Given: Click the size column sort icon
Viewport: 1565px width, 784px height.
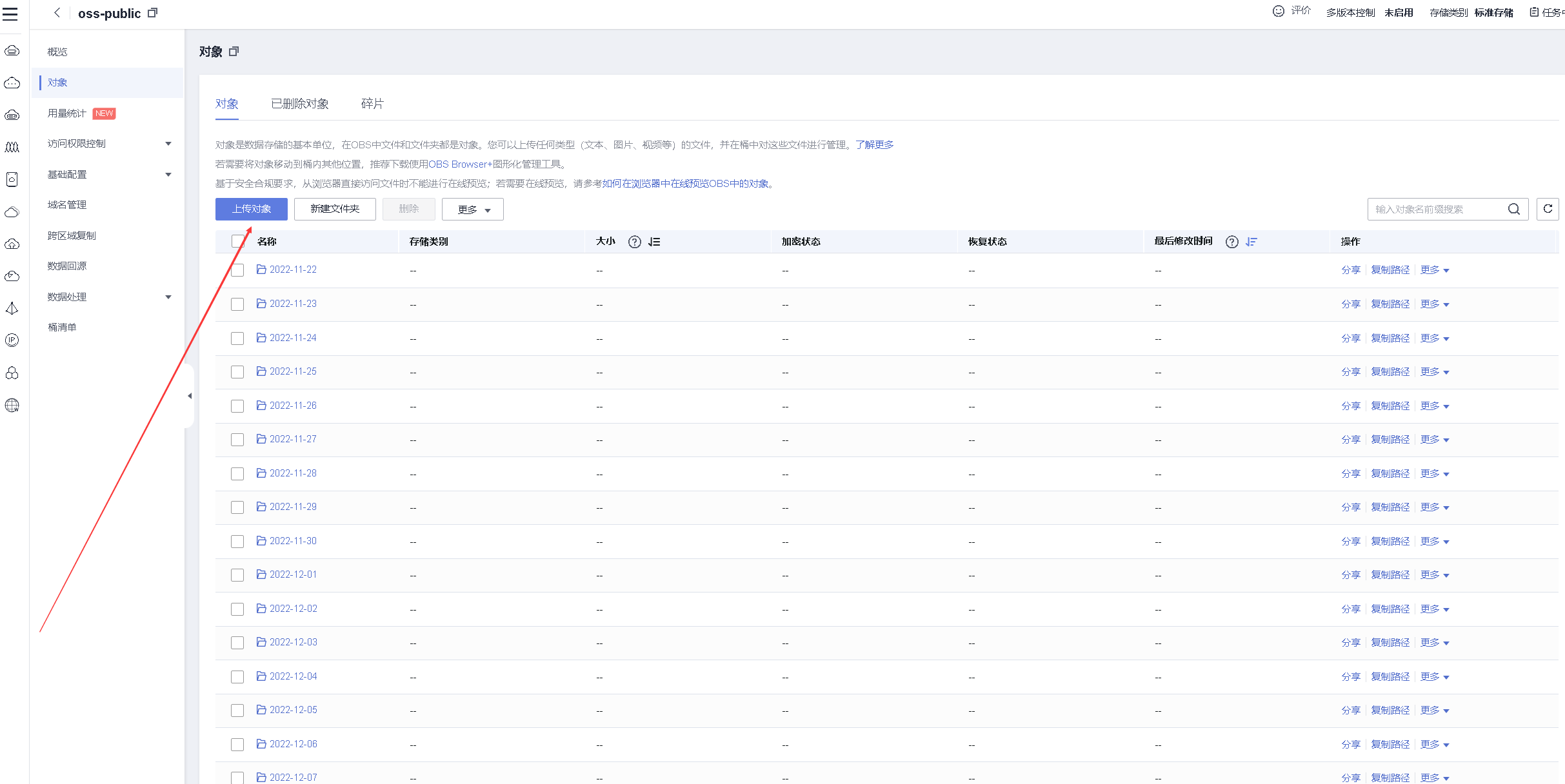Looking at the screenshot, I should [654, 242].
